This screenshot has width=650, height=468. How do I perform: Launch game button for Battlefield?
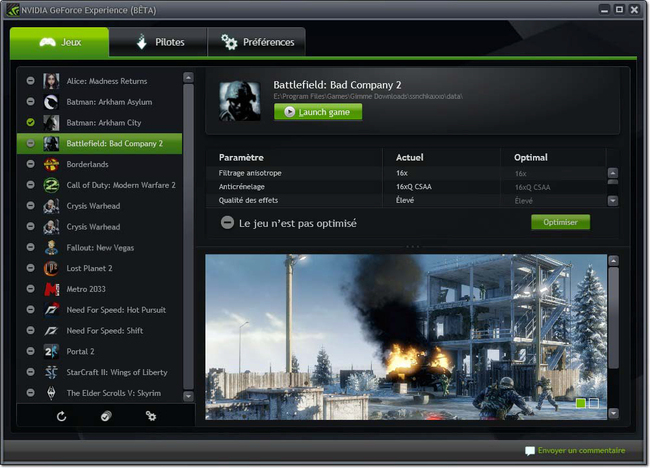(318, 112)
